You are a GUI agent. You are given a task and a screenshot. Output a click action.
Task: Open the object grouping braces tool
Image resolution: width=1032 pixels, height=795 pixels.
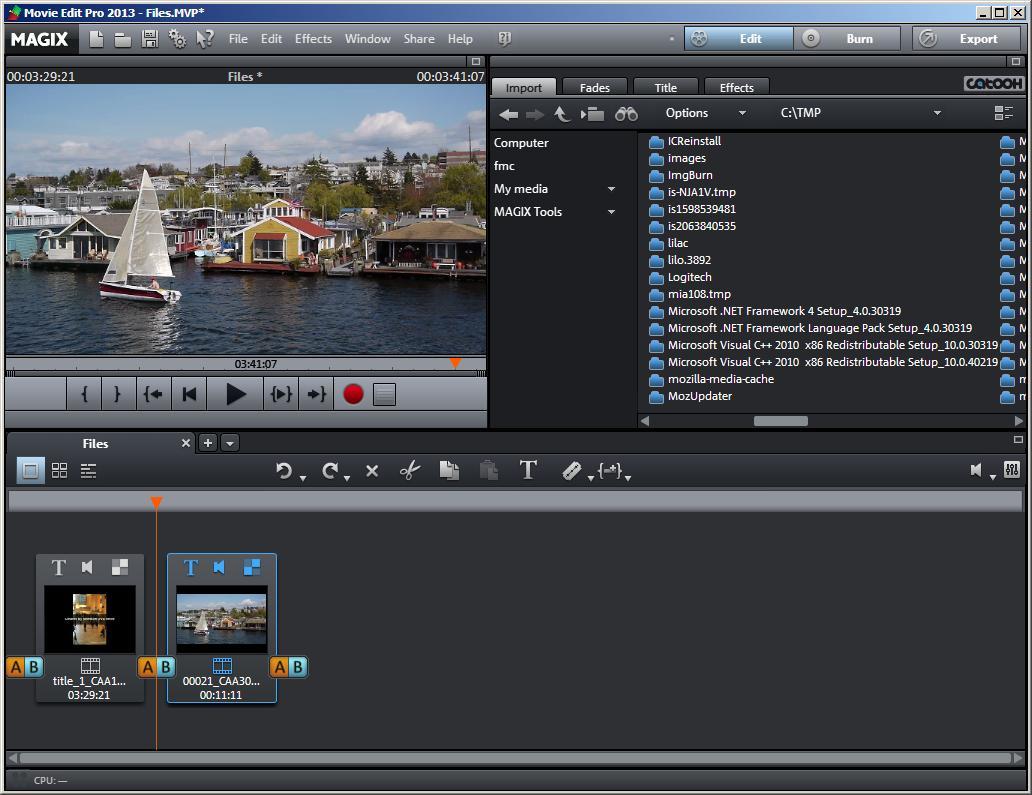coord(609,470)
